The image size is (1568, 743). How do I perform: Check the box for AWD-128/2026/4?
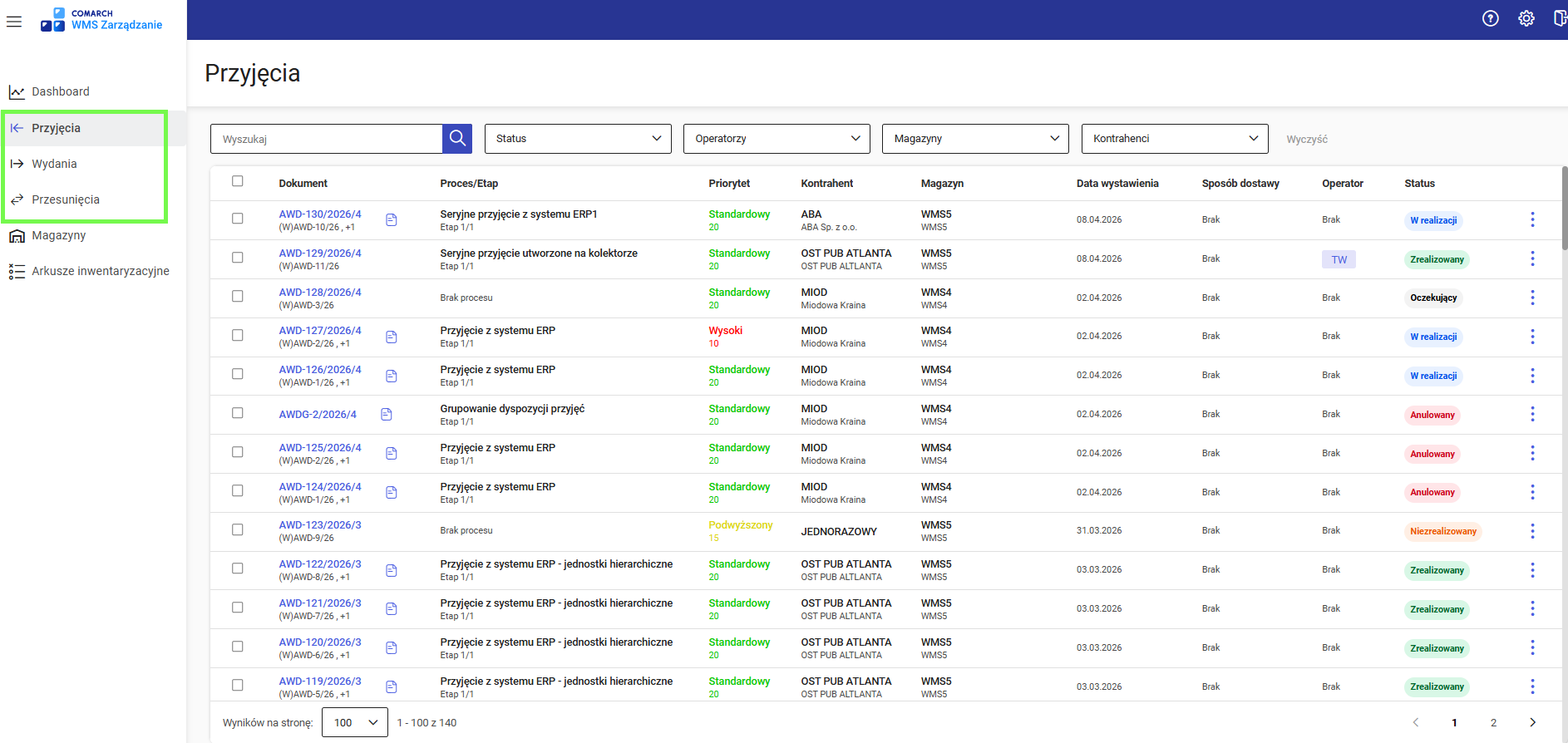click(x=238, y=297)
